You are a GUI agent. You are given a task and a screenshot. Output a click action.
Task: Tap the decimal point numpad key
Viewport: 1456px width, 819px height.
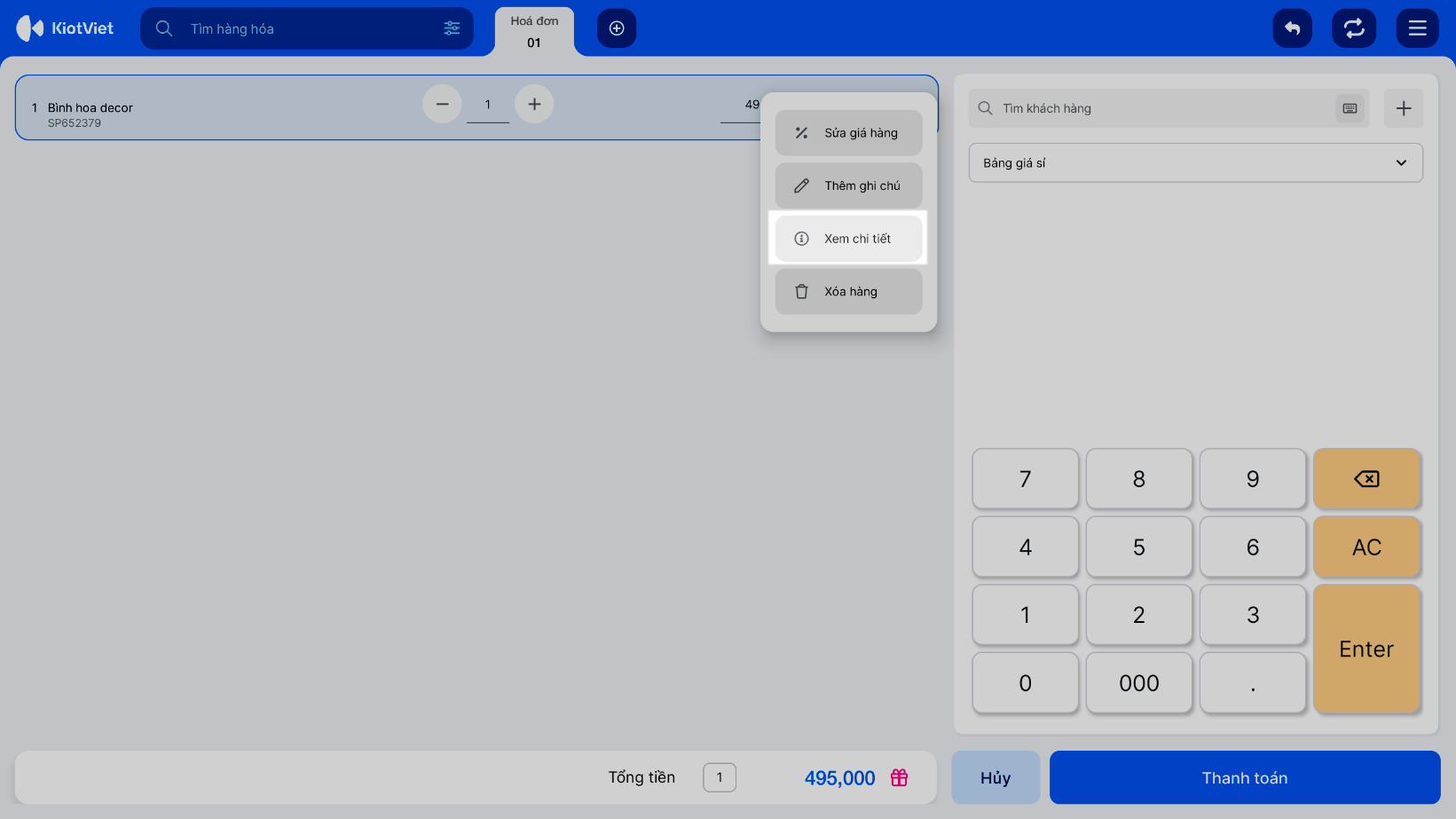[x=1253, y=683]
